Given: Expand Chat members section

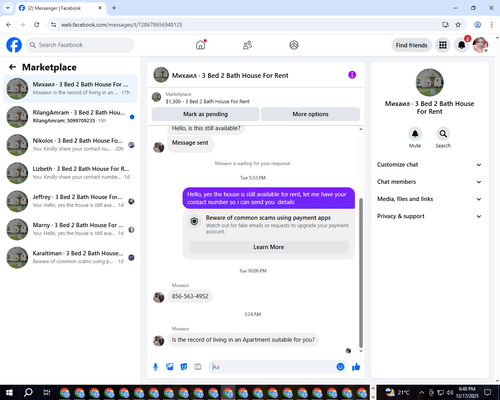Looking at the screenshot, I should [429, 182].
